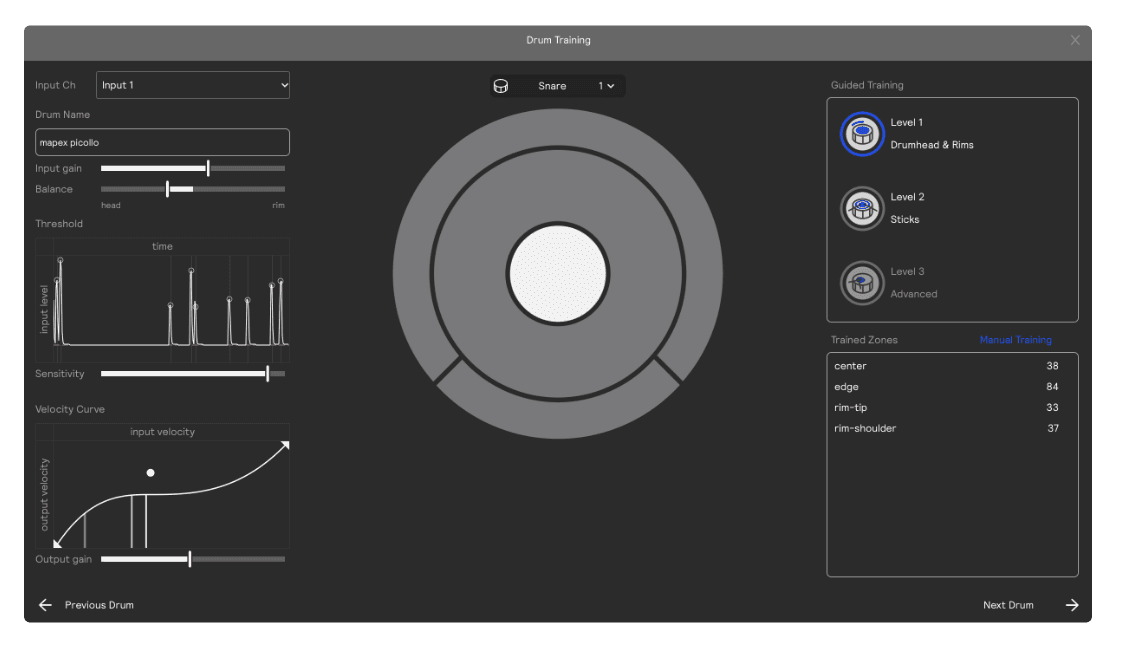This screenshot has width=1122, height=650.
Task: Click the edge ring zone of drum pad
Action: pos(557,186)
